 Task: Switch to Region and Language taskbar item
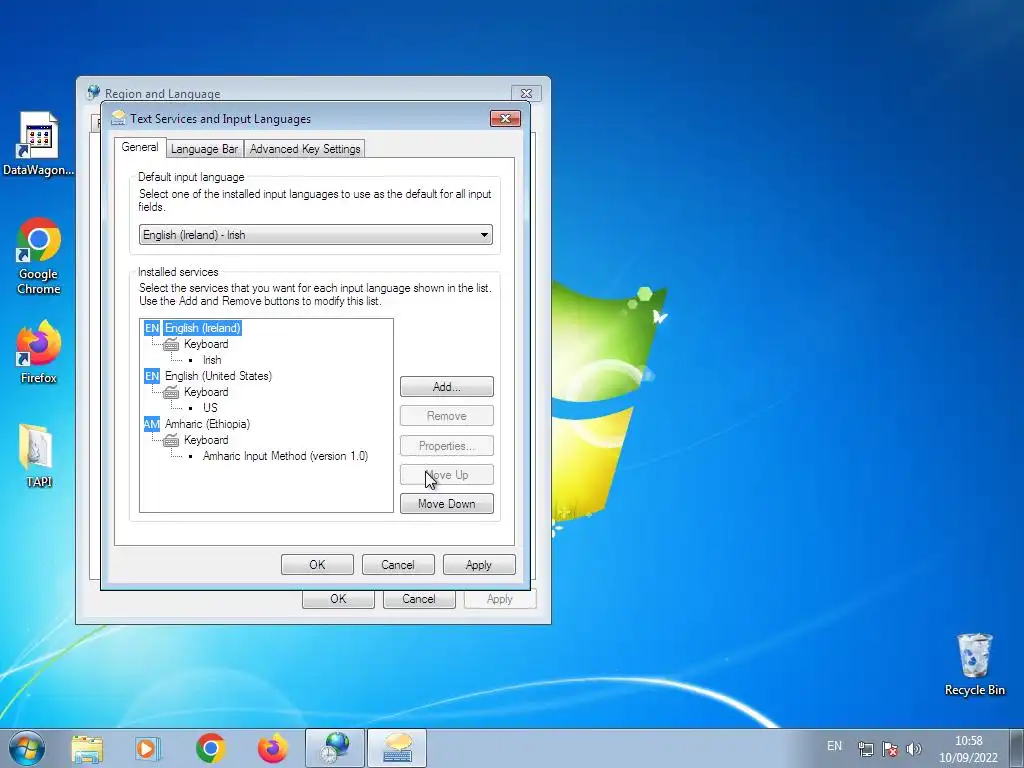coord(335,748)
